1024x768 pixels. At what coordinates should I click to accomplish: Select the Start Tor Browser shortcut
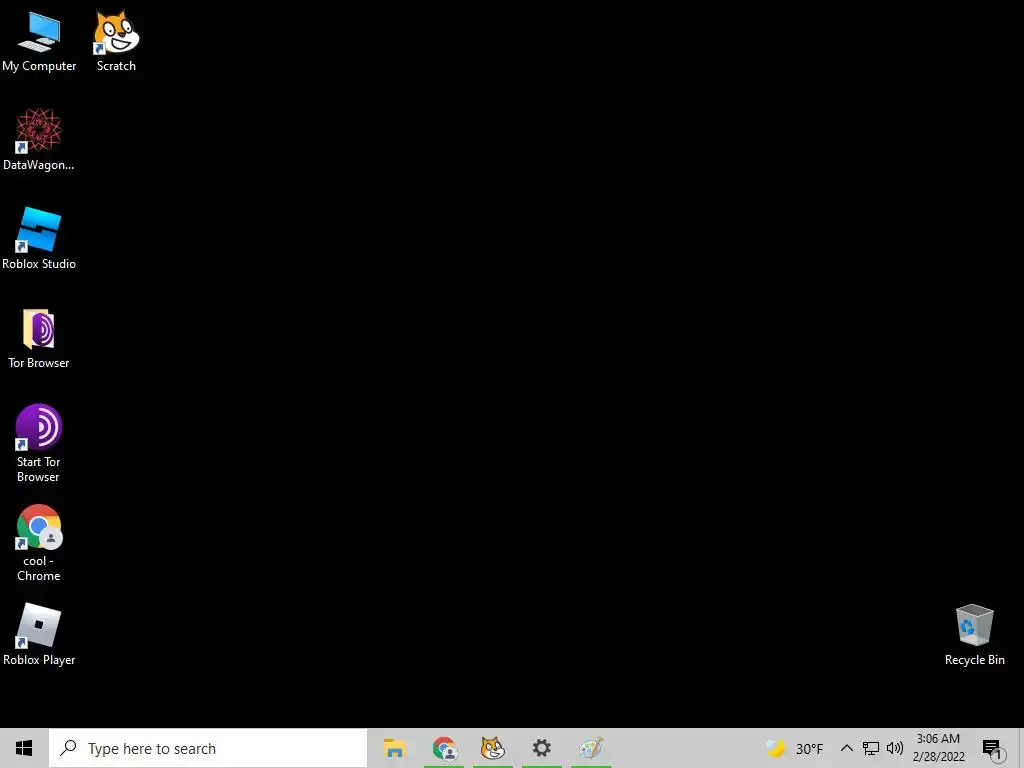click(x=39, y=444)
